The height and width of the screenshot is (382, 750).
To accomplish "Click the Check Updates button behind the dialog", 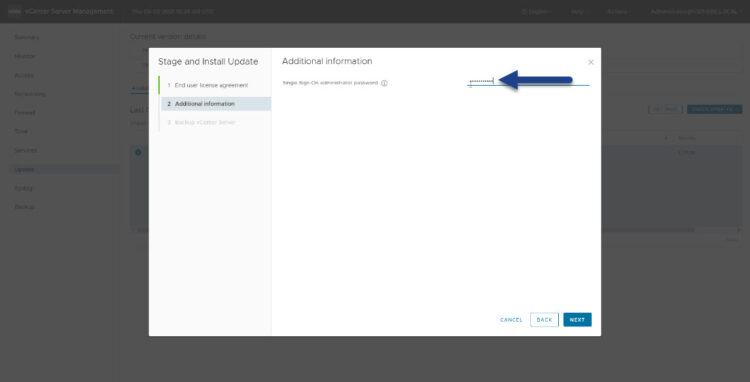I will [715, 109].
